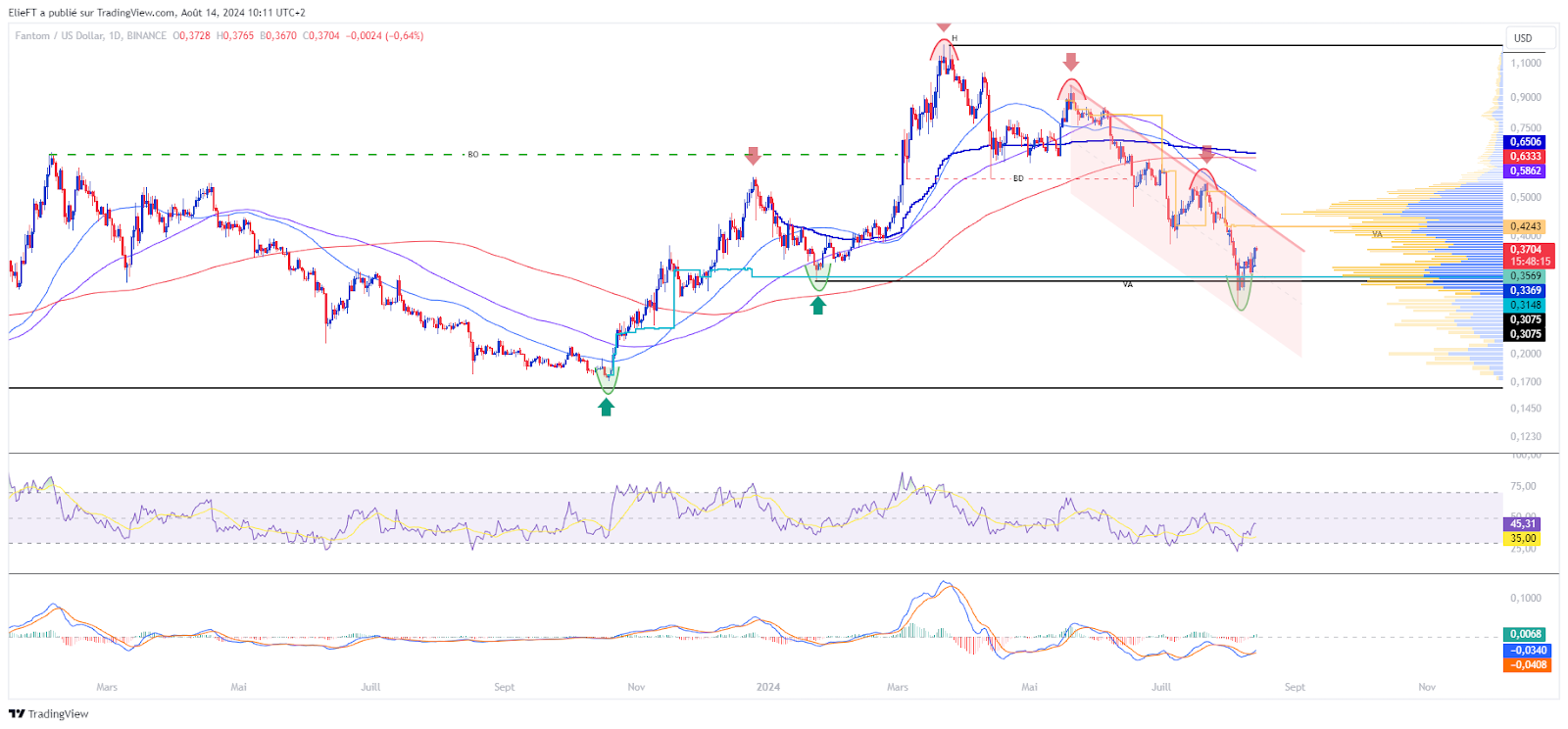Click the closing price C0,3704
Image resolution: width=1568 pixels, height=729 pixels.
point(321,35)
